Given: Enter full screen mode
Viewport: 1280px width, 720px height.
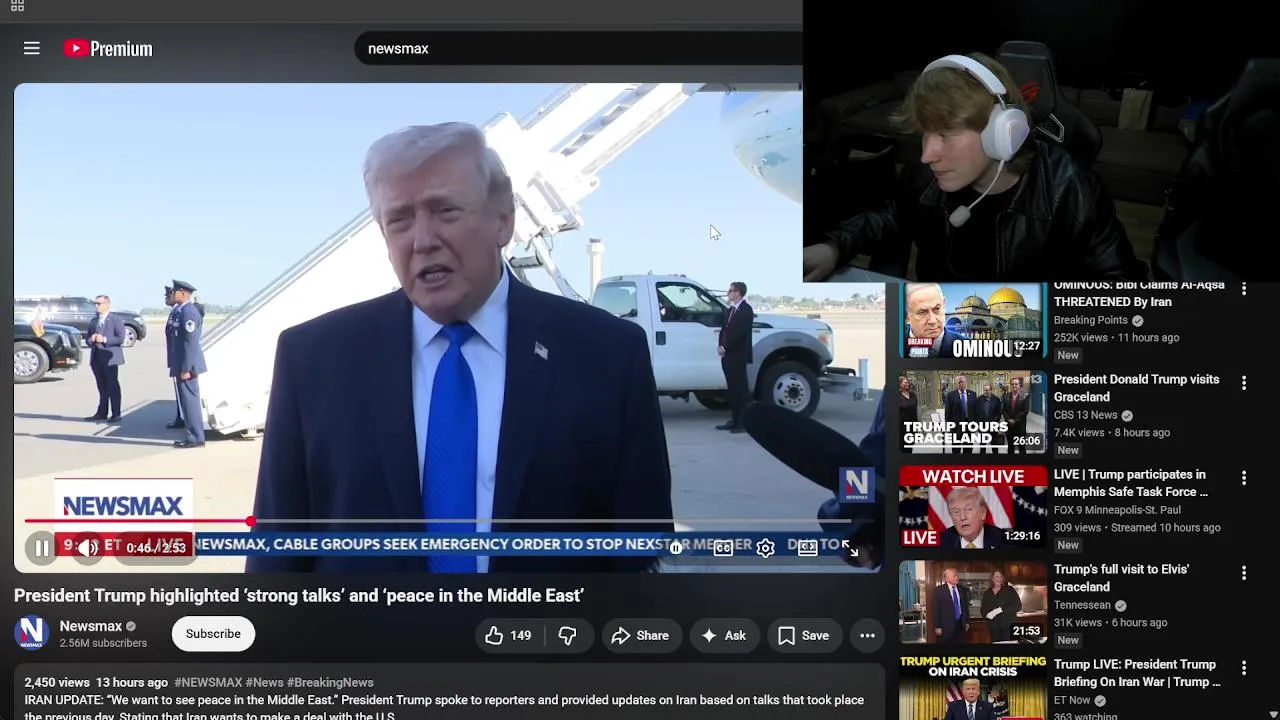Looking at the screenshot, I should click(x=850, y=548).
